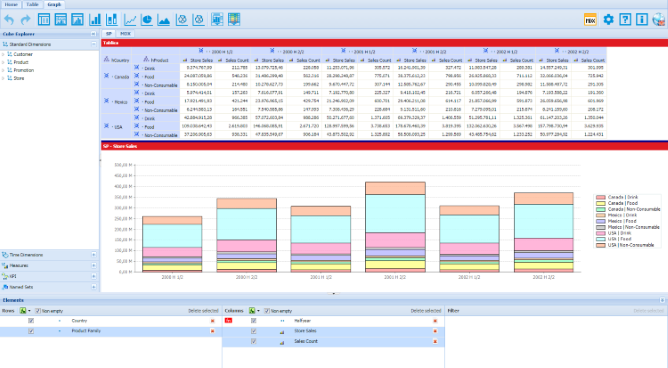Image resolution: width=668 pixels, height=368 pixels.
Task: Select the line chart icon in toolbar
Action: click(x=130, y=20)
